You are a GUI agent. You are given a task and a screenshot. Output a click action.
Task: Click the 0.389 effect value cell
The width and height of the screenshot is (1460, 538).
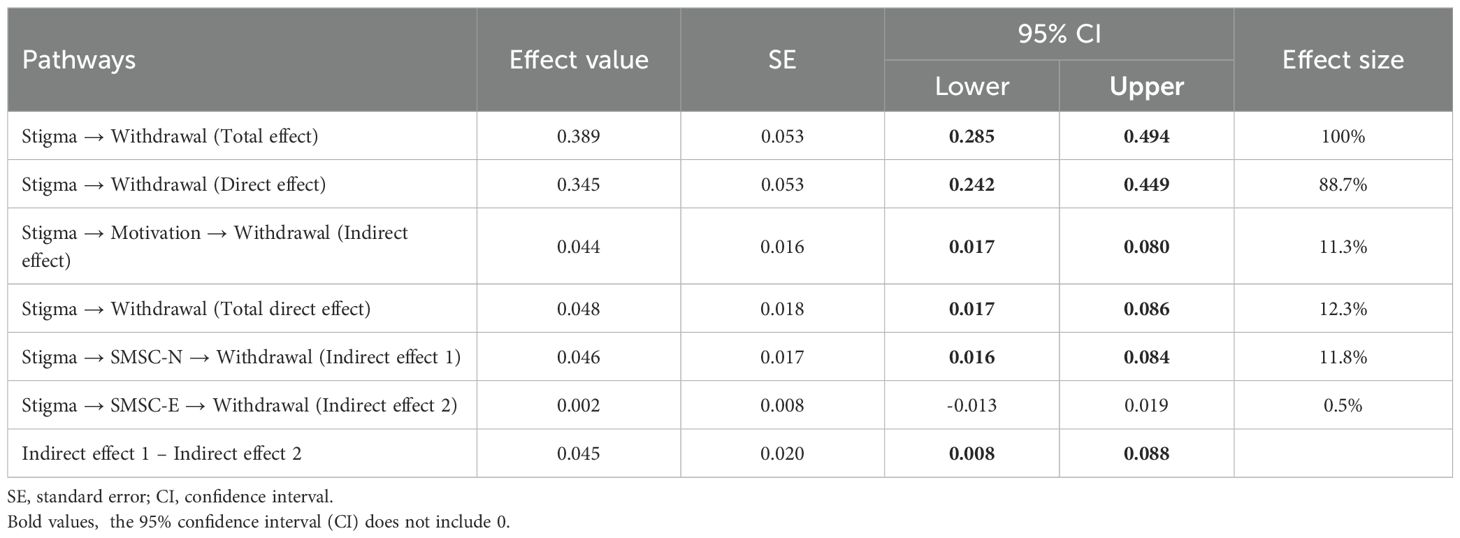point(579,137)
